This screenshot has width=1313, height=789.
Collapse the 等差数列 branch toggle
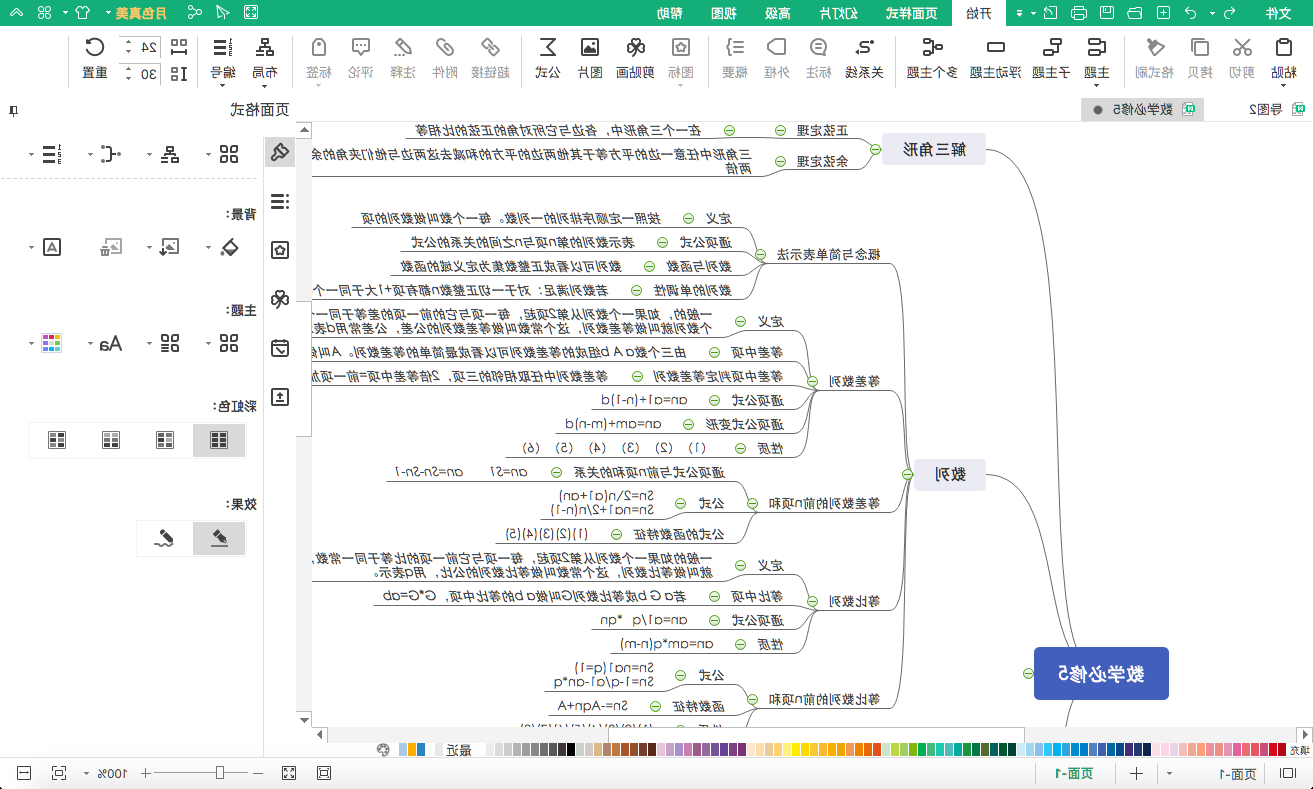coord(814,381)
